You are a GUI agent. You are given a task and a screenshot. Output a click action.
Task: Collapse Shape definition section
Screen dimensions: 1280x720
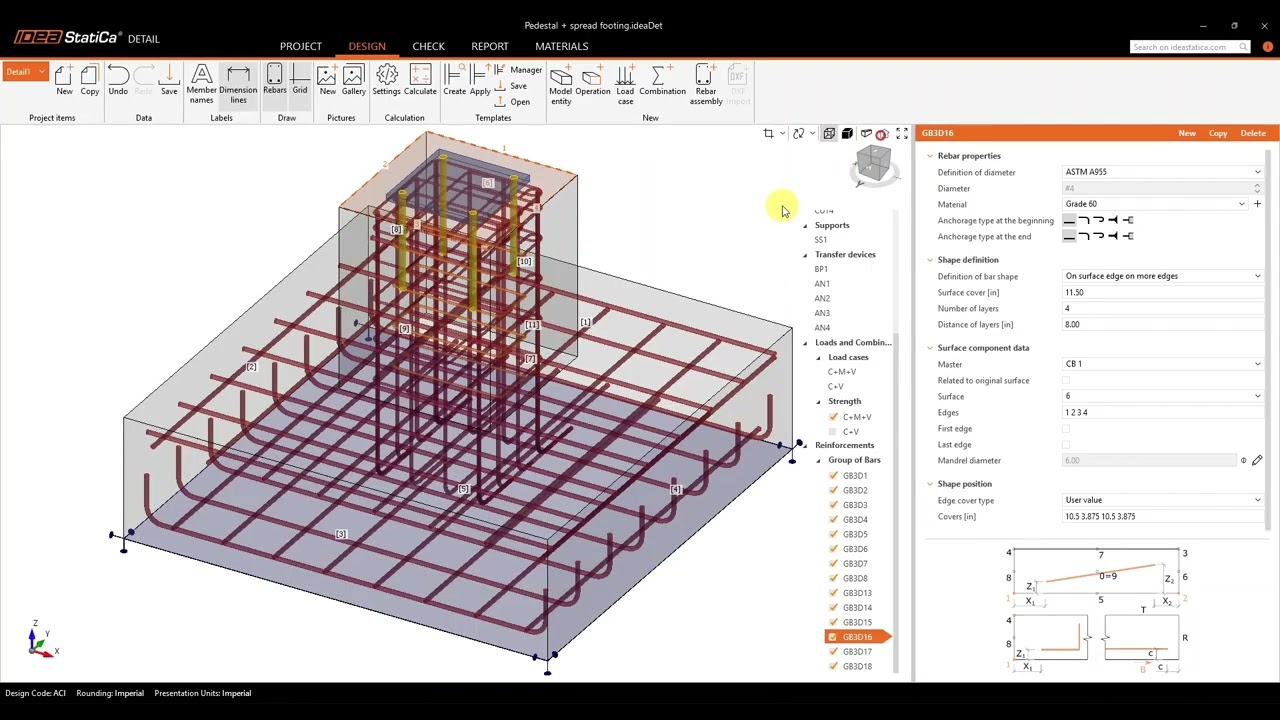point(930,260)
